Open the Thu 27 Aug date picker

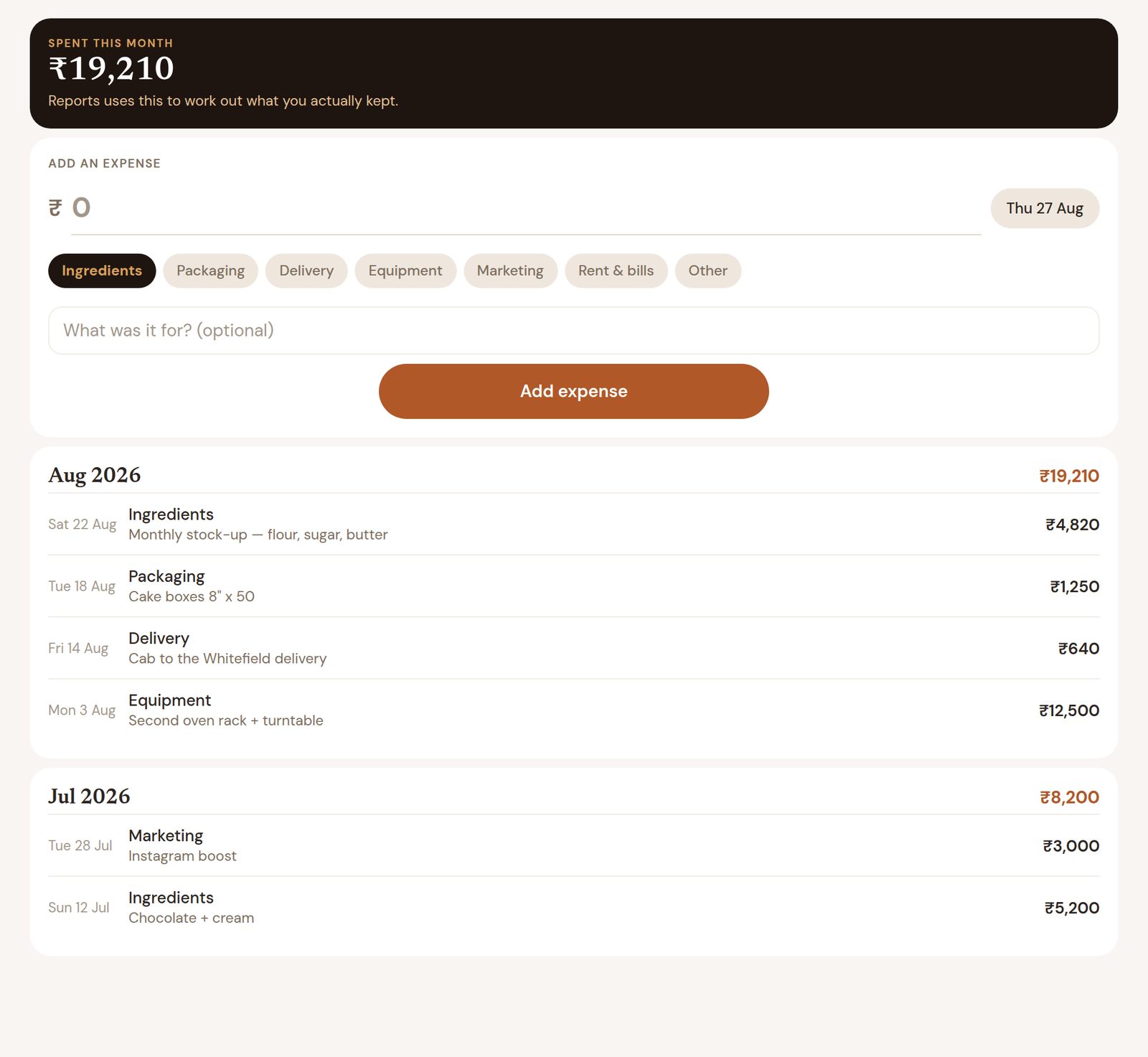pos(1045,208)
